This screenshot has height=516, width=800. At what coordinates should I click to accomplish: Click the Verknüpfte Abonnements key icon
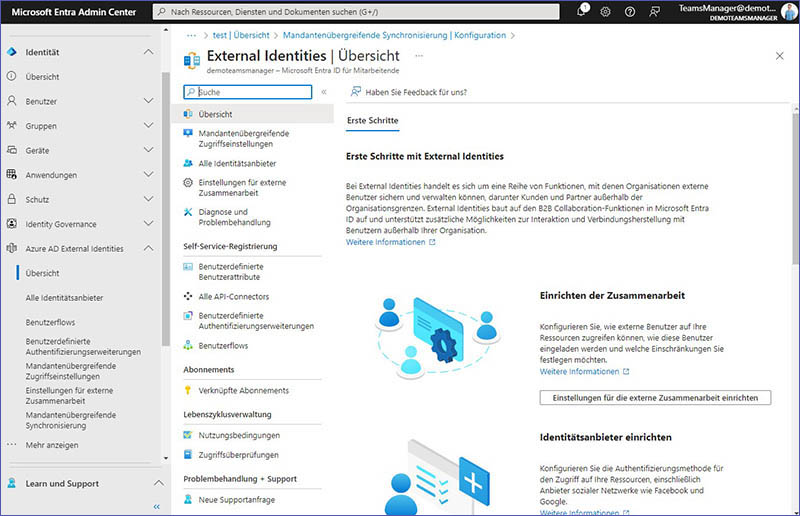coord(188,390)
